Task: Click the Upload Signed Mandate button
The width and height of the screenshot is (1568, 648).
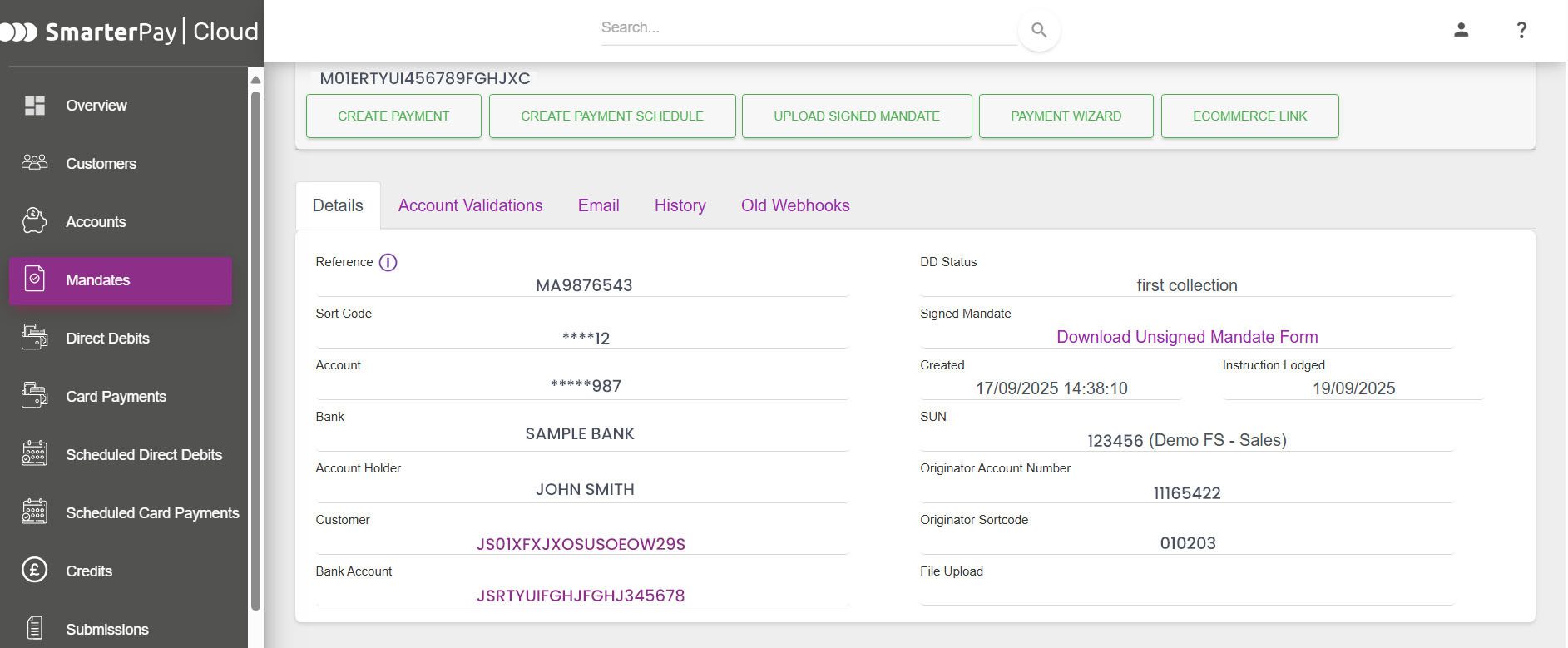Action: (856, 116)
